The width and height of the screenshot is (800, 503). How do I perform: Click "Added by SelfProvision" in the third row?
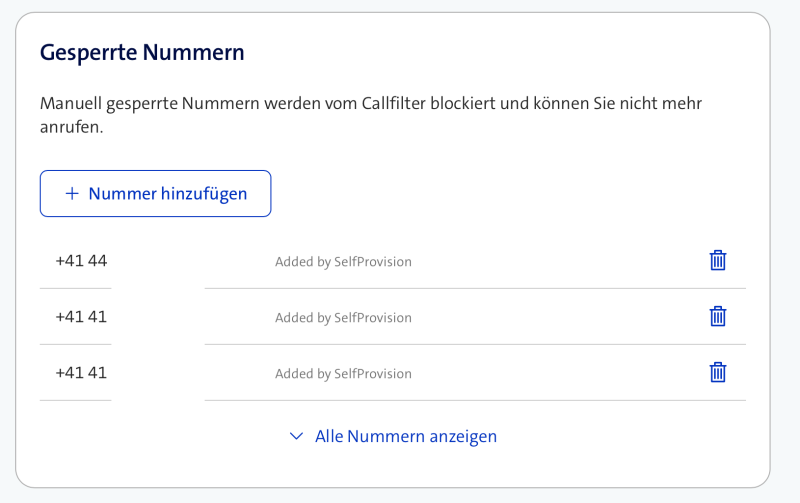tap(343, 374)
